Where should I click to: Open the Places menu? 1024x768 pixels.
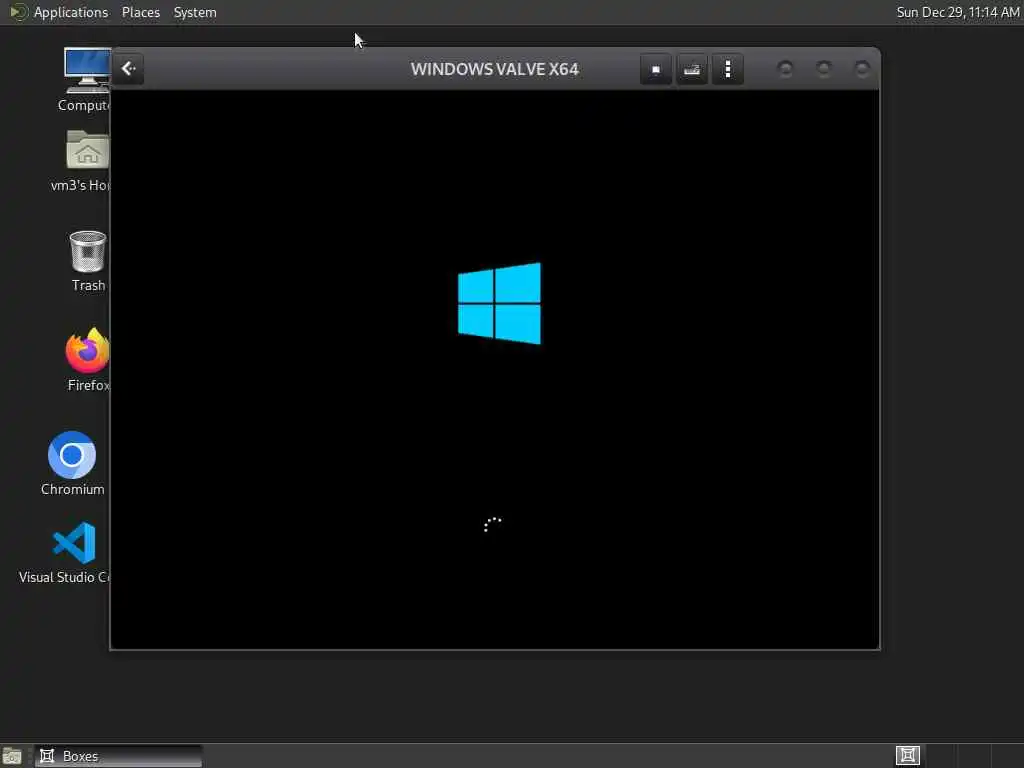tap(140, 12)
